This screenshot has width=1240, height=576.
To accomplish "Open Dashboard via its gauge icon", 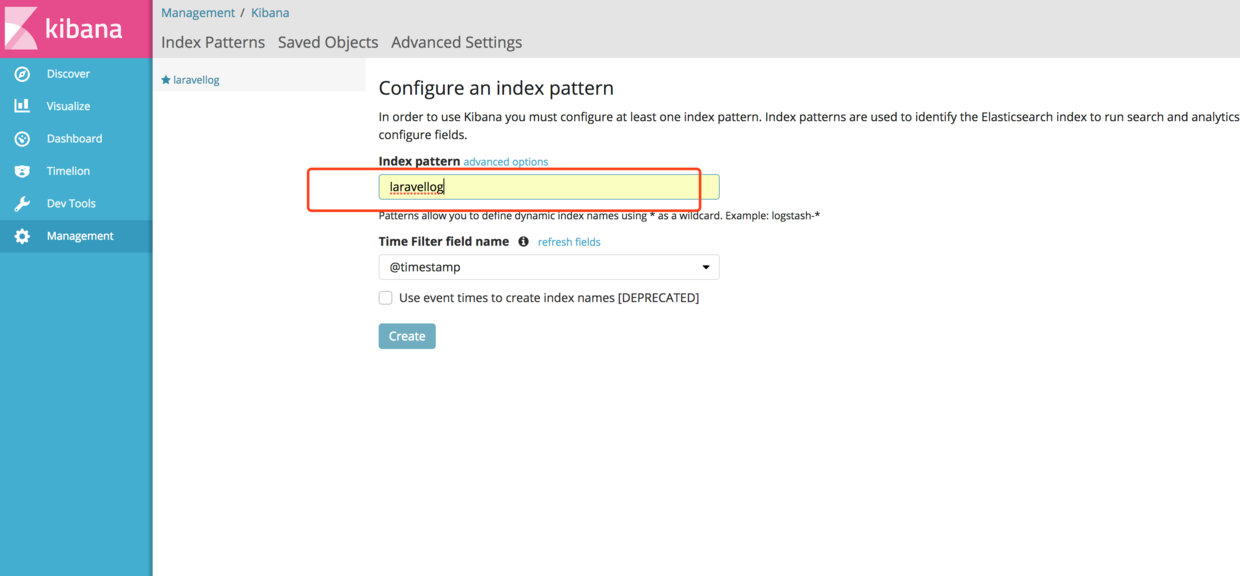I will click(22, 139).
